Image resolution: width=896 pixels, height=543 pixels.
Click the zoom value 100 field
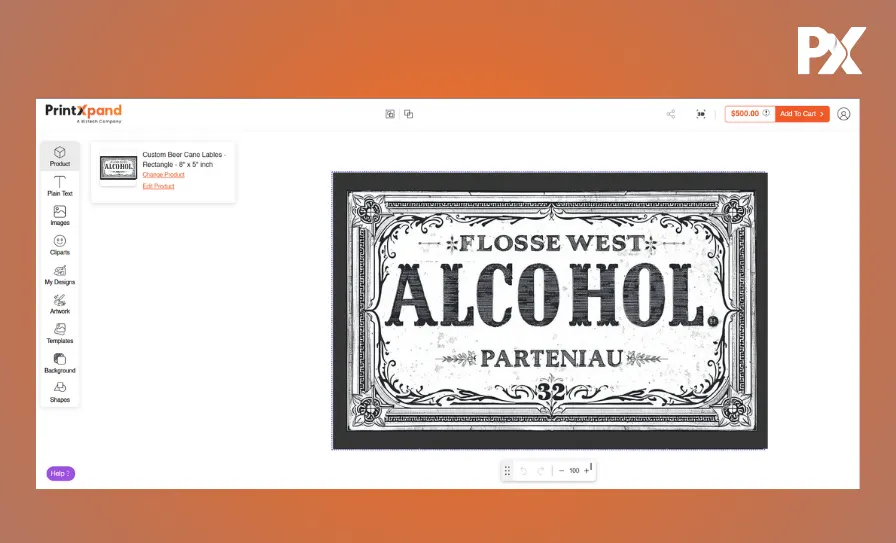pyautogui.click(x=574, y=470)
